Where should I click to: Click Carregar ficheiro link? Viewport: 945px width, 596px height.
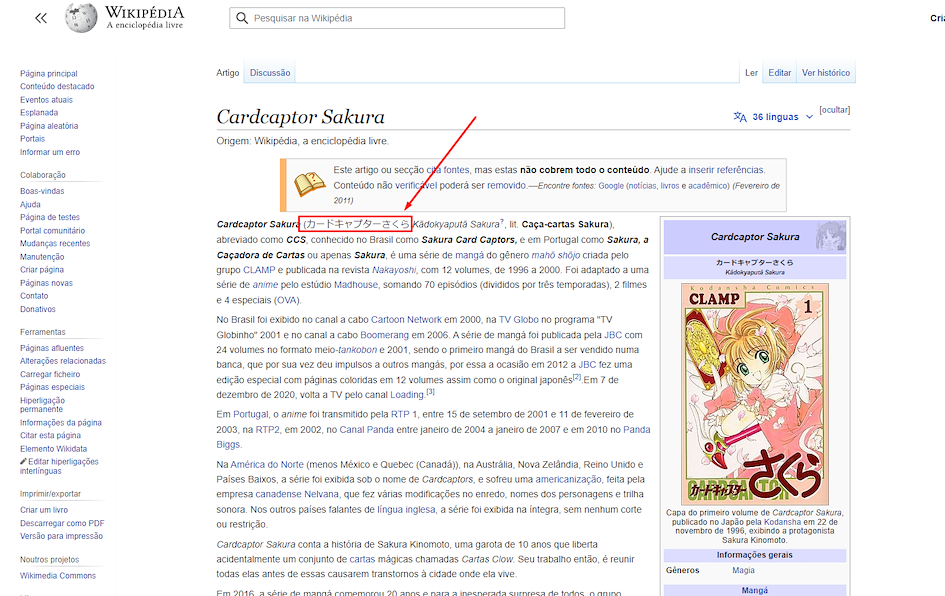coord(50,374)
